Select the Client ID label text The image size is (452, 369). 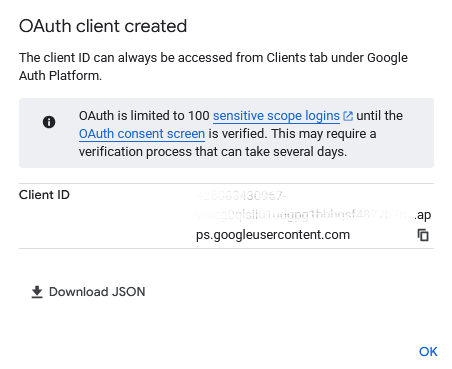(x=44, y=195)
